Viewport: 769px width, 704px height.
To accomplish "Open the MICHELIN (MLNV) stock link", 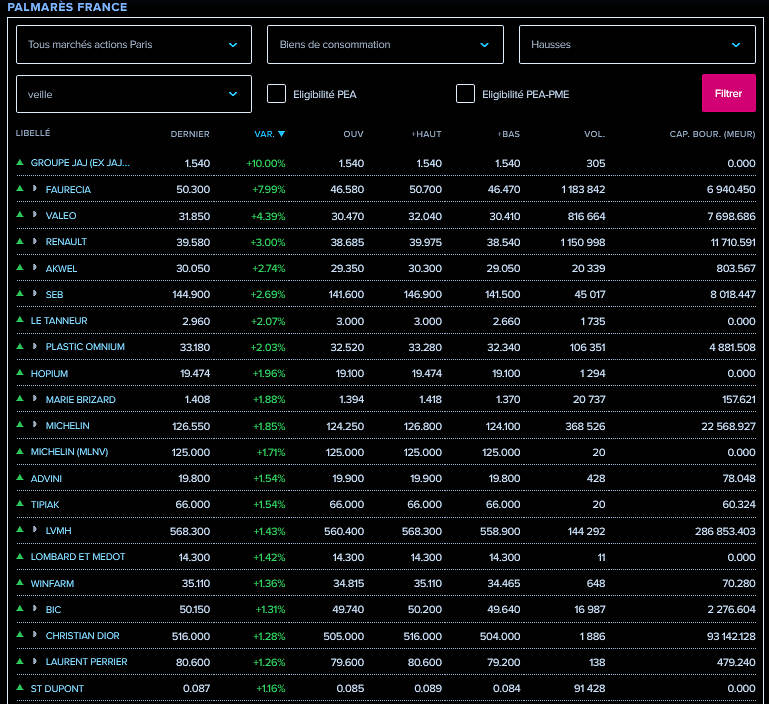I will pos(69,452).
